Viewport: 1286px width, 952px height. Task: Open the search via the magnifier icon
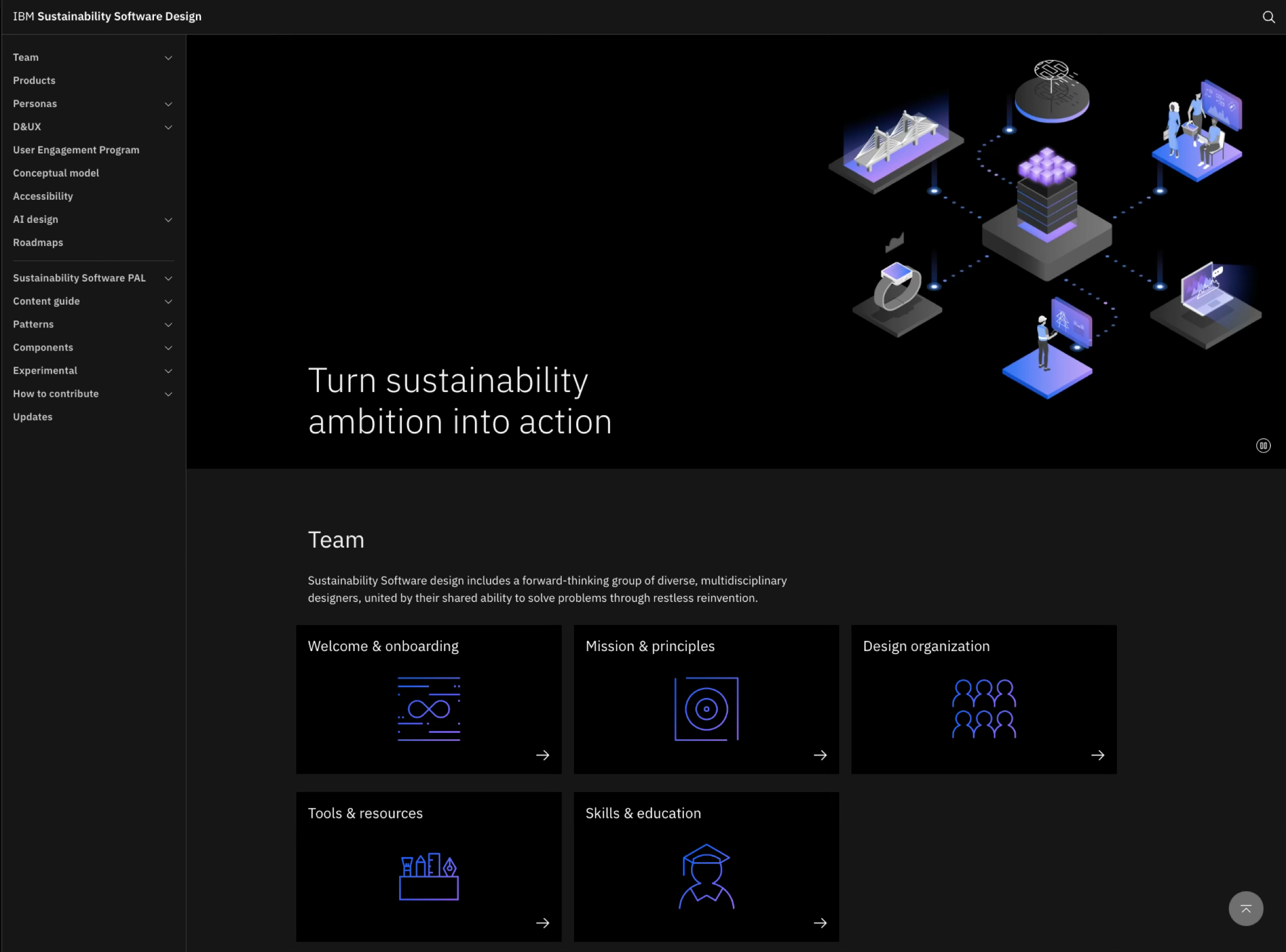[1268, 17]
